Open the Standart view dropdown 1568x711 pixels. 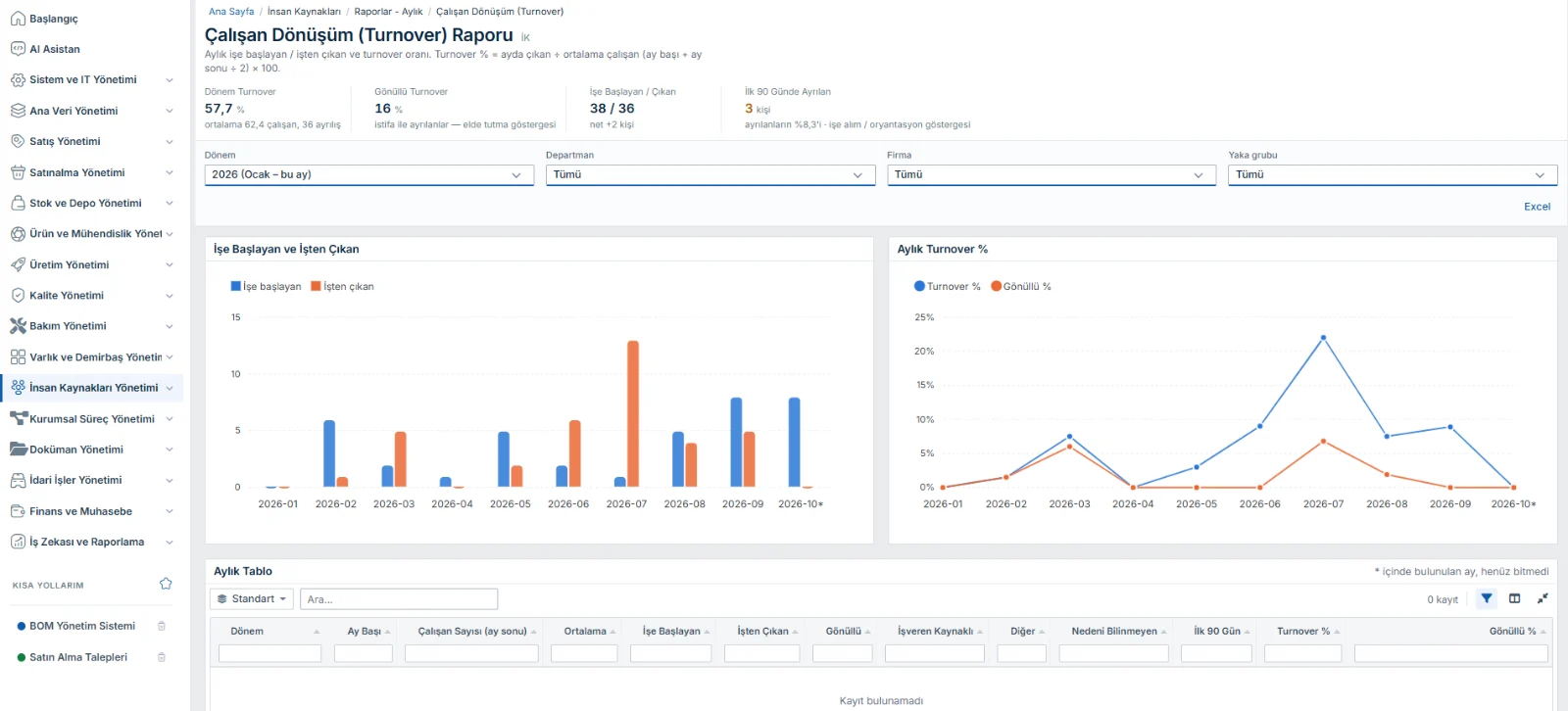tap(252, 598)
